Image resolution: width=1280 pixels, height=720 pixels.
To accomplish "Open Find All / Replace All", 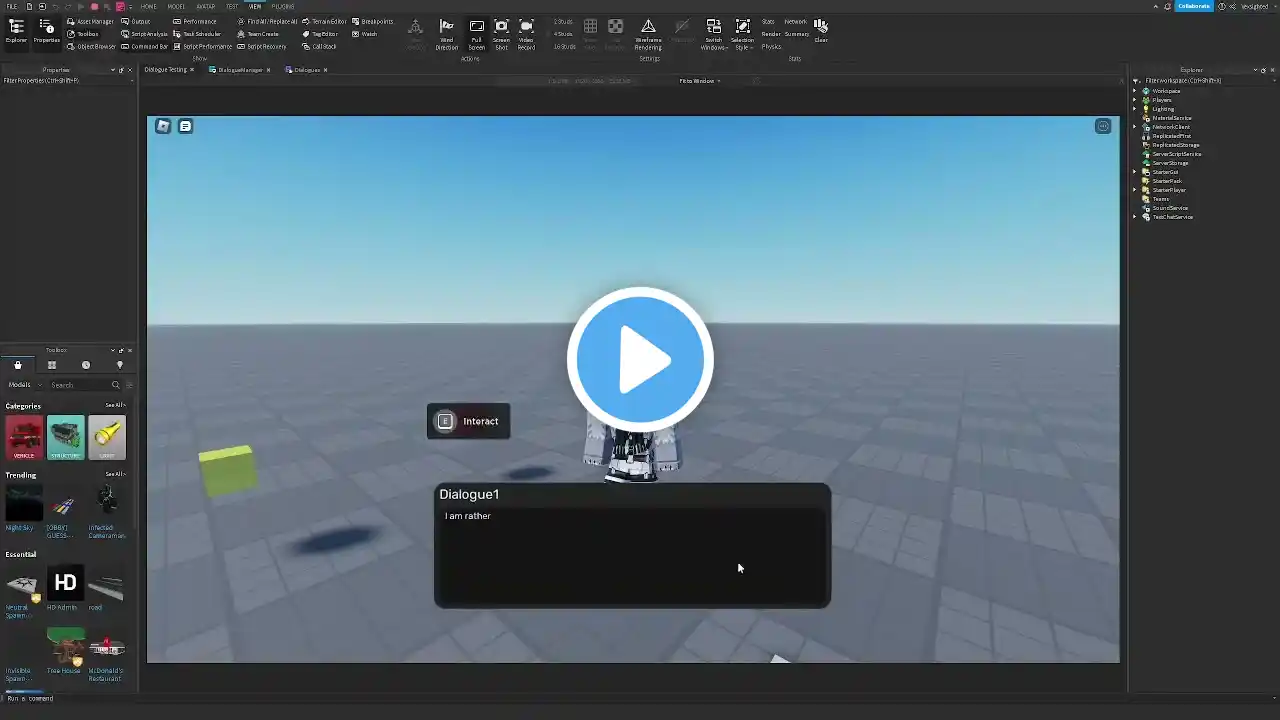I will click(x=267, y=21).
